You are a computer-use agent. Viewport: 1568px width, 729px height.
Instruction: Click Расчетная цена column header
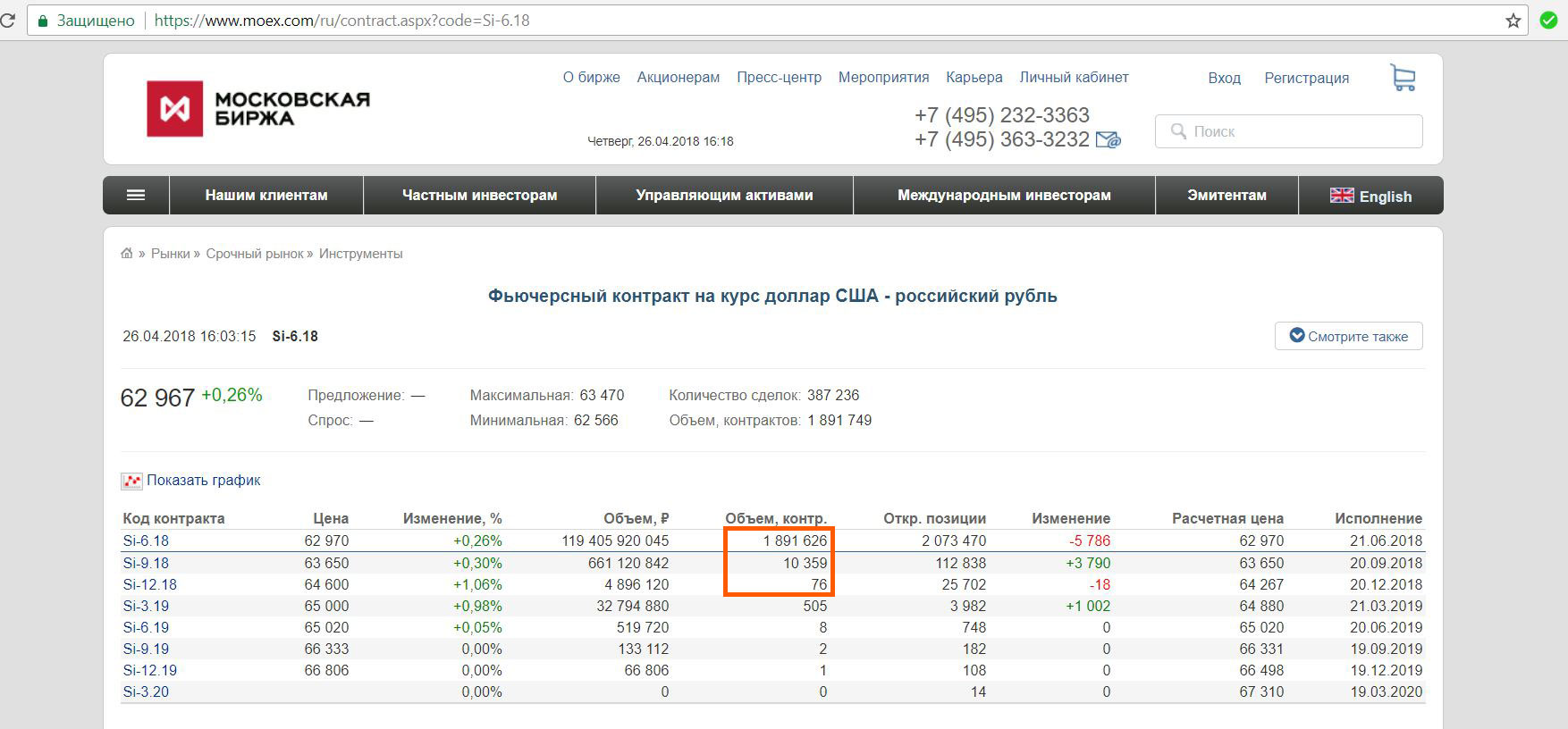coord(1227,518)
